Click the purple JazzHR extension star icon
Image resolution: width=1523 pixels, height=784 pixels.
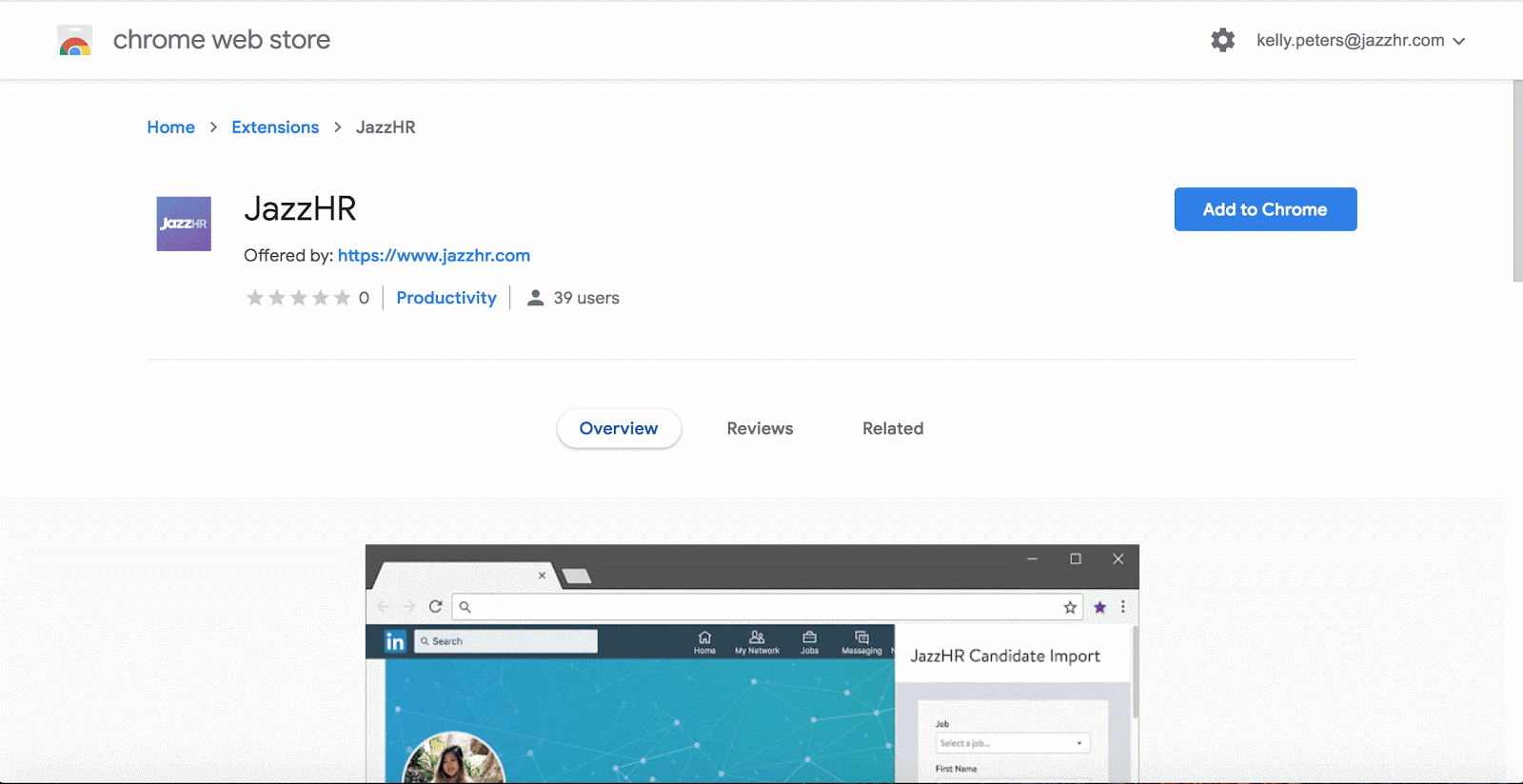pos(1099,607)
